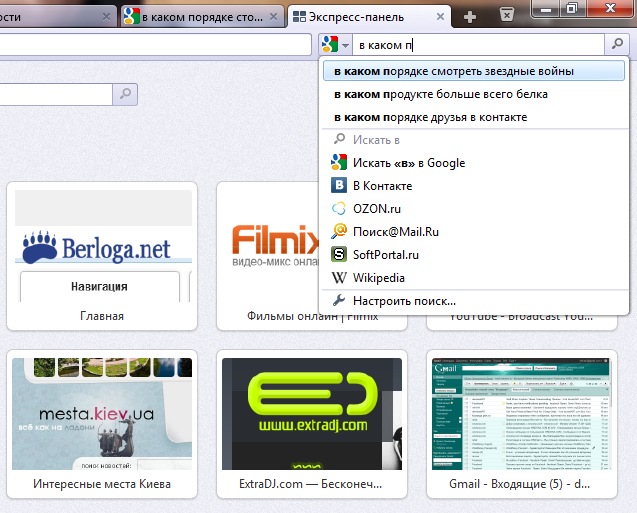Click the Speed Dial grid icon on tab
637x513 pixels.
tap(299, 17)
